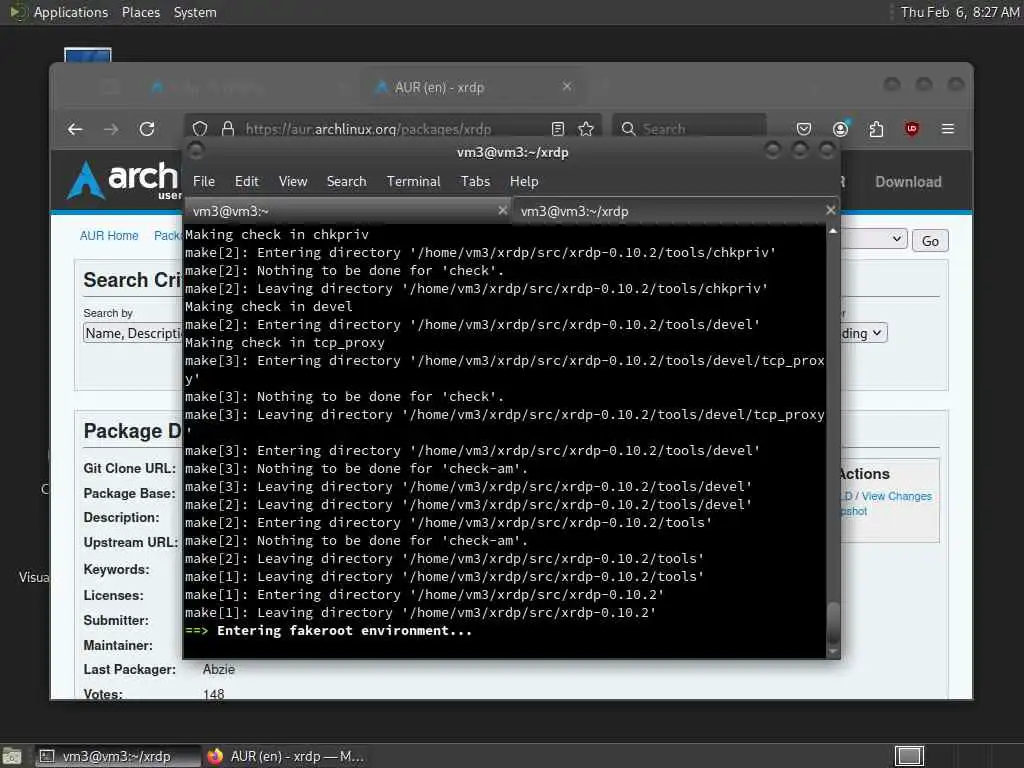Close the vm3@vm3:~ terminal tab
This screenshot has height=768, width=1024.
pos(502,210)
